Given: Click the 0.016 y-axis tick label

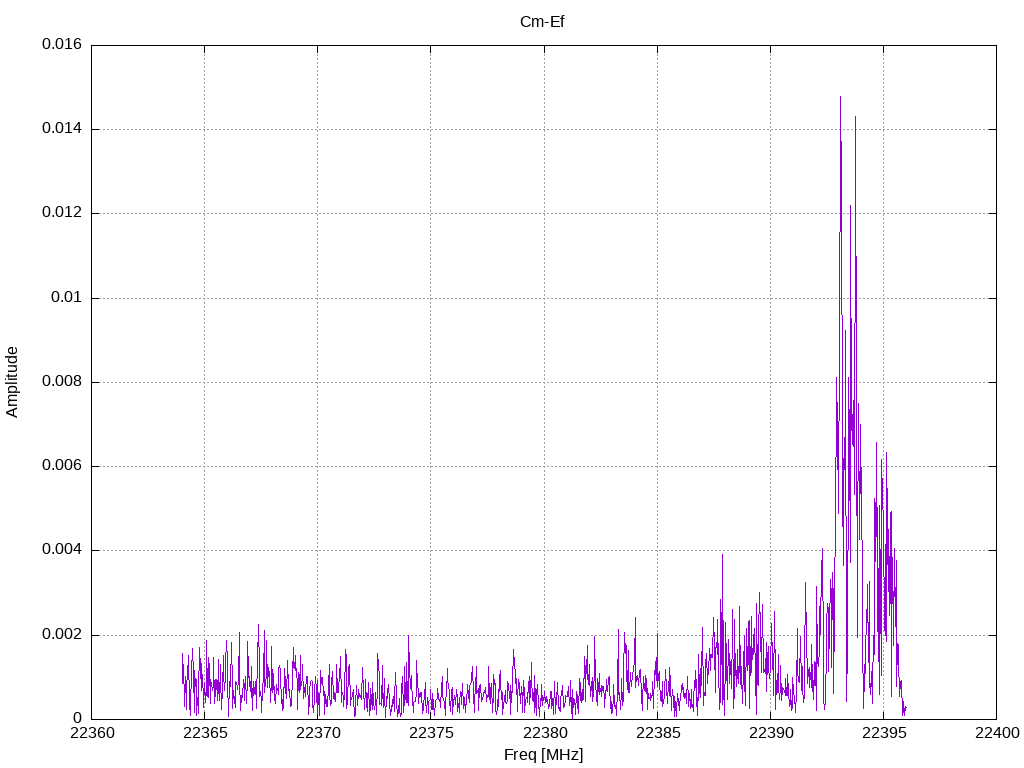Looking at the screenshot, I should (61, 45).
